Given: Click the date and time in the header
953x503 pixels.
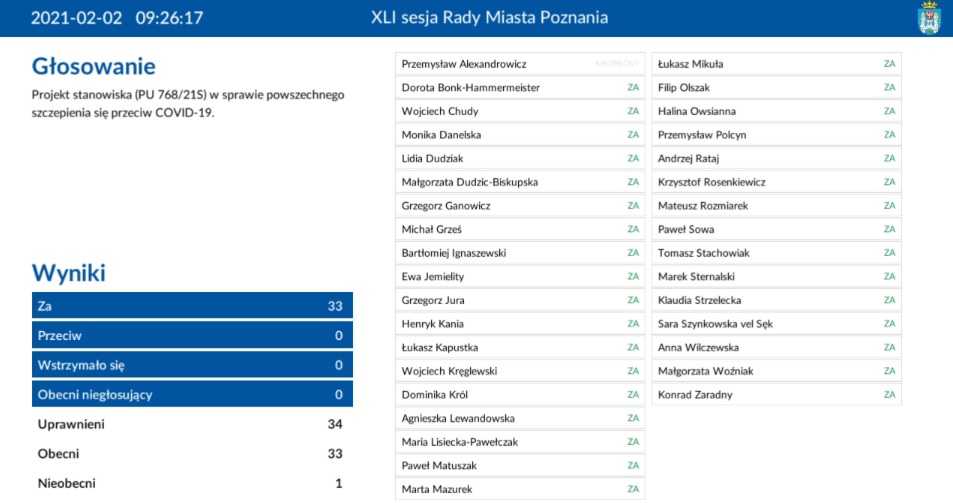Looking at the screenshot, I should [x=117, y=18].
